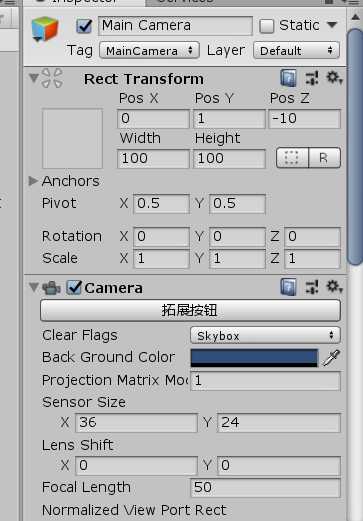
Task: Open the Default Layer dropdown
Action: (x=296, y=51)
